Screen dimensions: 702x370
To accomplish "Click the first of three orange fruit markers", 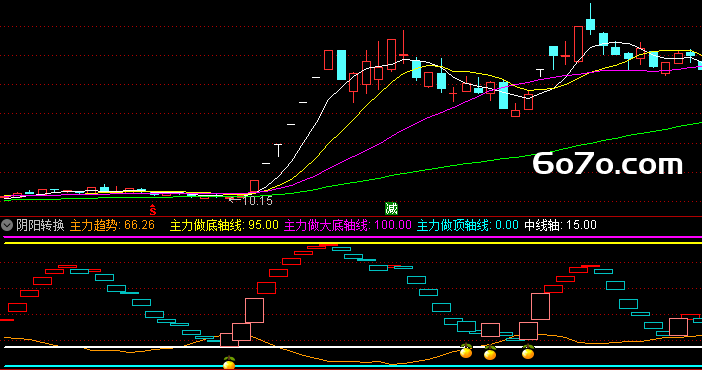I will [466, 351].
